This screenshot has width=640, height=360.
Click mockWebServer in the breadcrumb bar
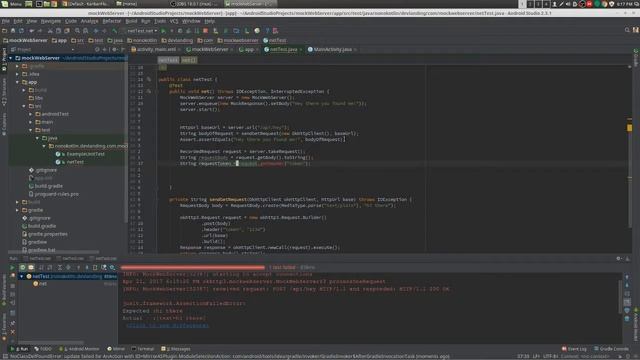click(x=25, y=40)
